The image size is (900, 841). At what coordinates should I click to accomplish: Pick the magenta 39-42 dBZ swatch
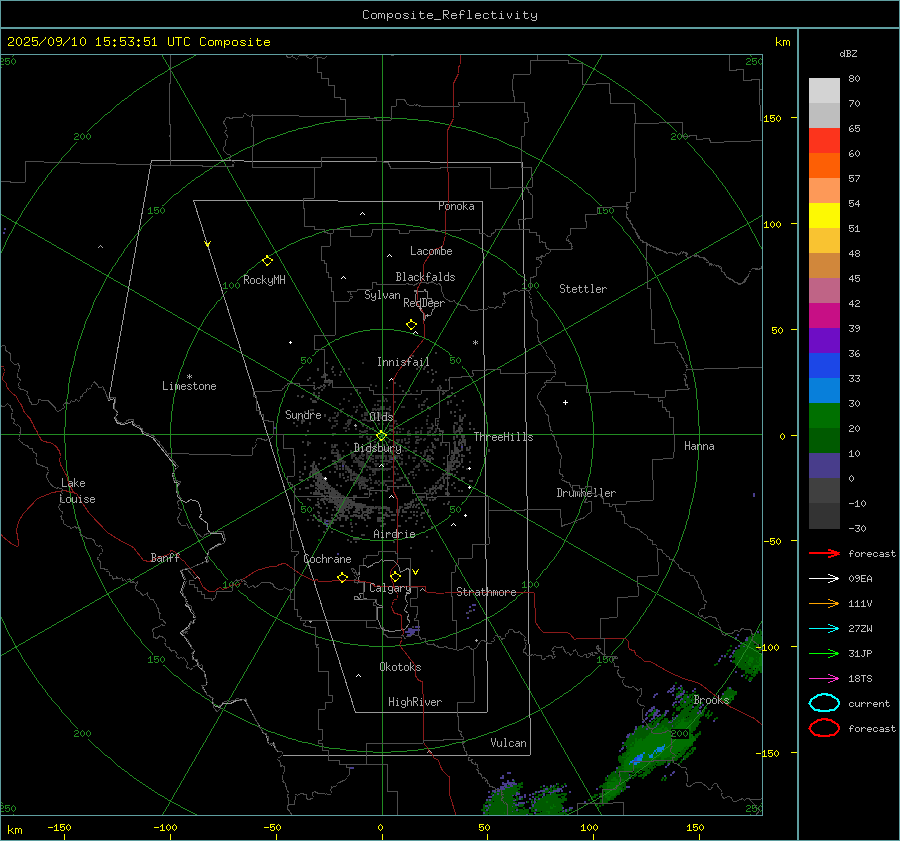click(x=824, y=315)
